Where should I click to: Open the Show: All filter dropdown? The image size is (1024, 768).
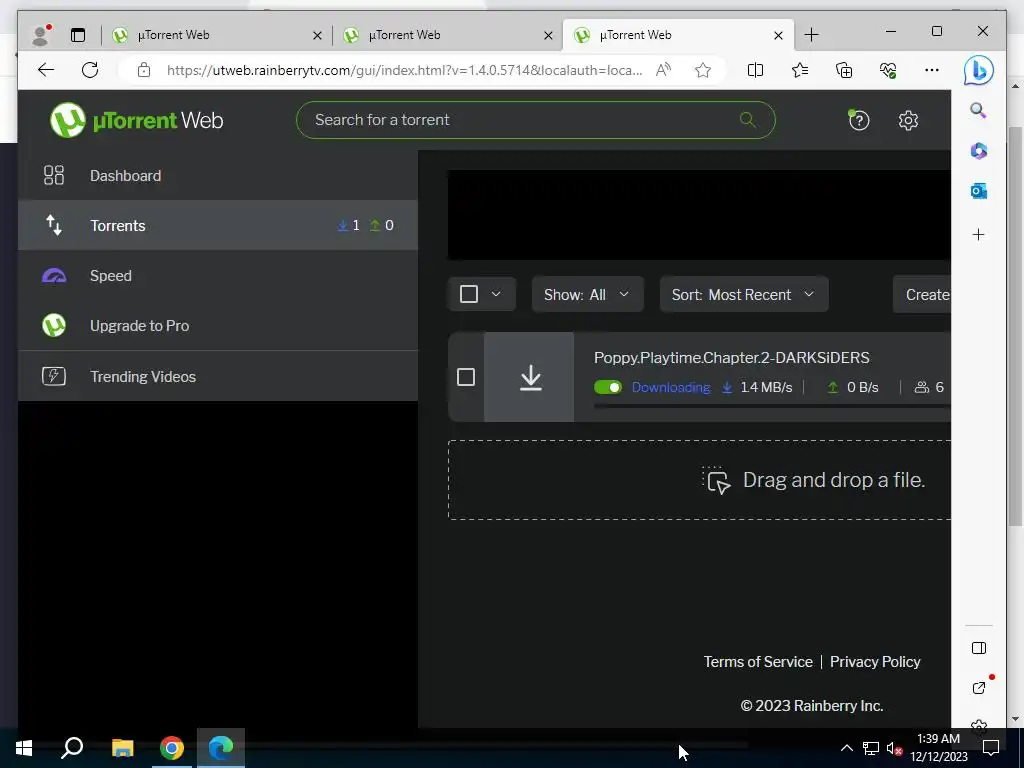(x=587, y=295)
